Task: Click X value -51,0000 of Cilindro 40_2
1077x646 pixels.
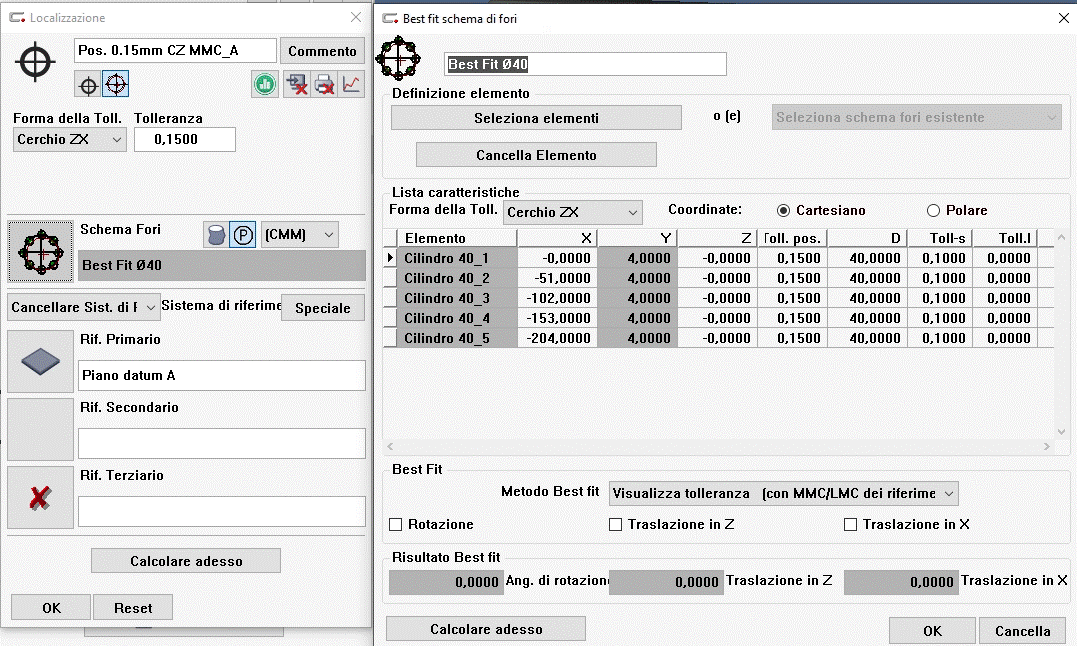Action: click(557, 278)
